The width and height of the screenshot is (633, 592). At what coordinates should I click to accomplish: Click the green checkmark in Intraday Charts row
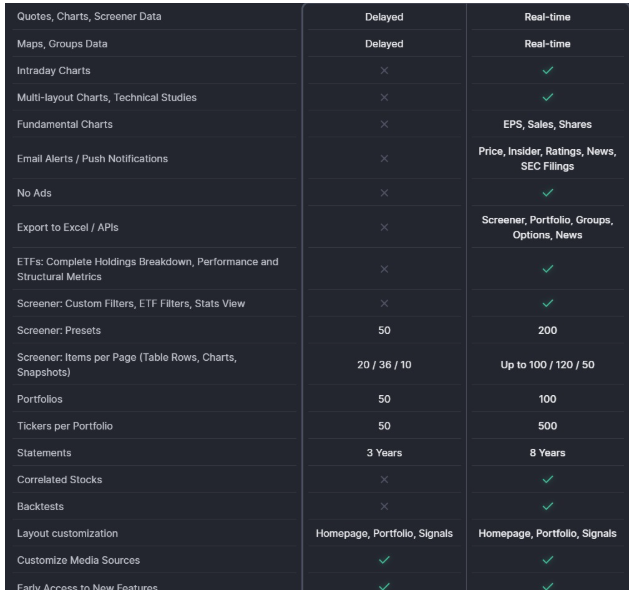click(x=546, y=71)
